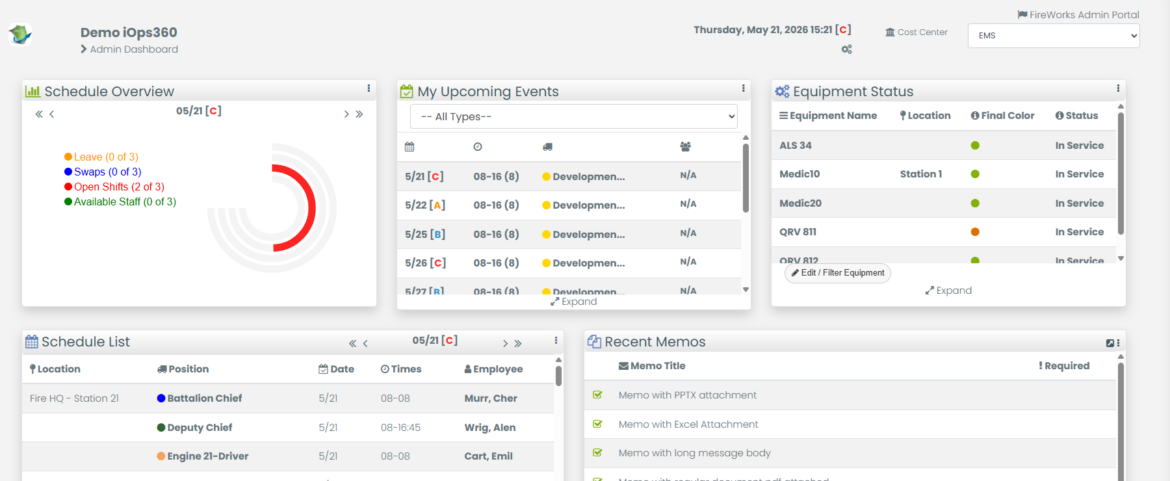Select the 5/22 [A] event row date

[x=424, y=205]
